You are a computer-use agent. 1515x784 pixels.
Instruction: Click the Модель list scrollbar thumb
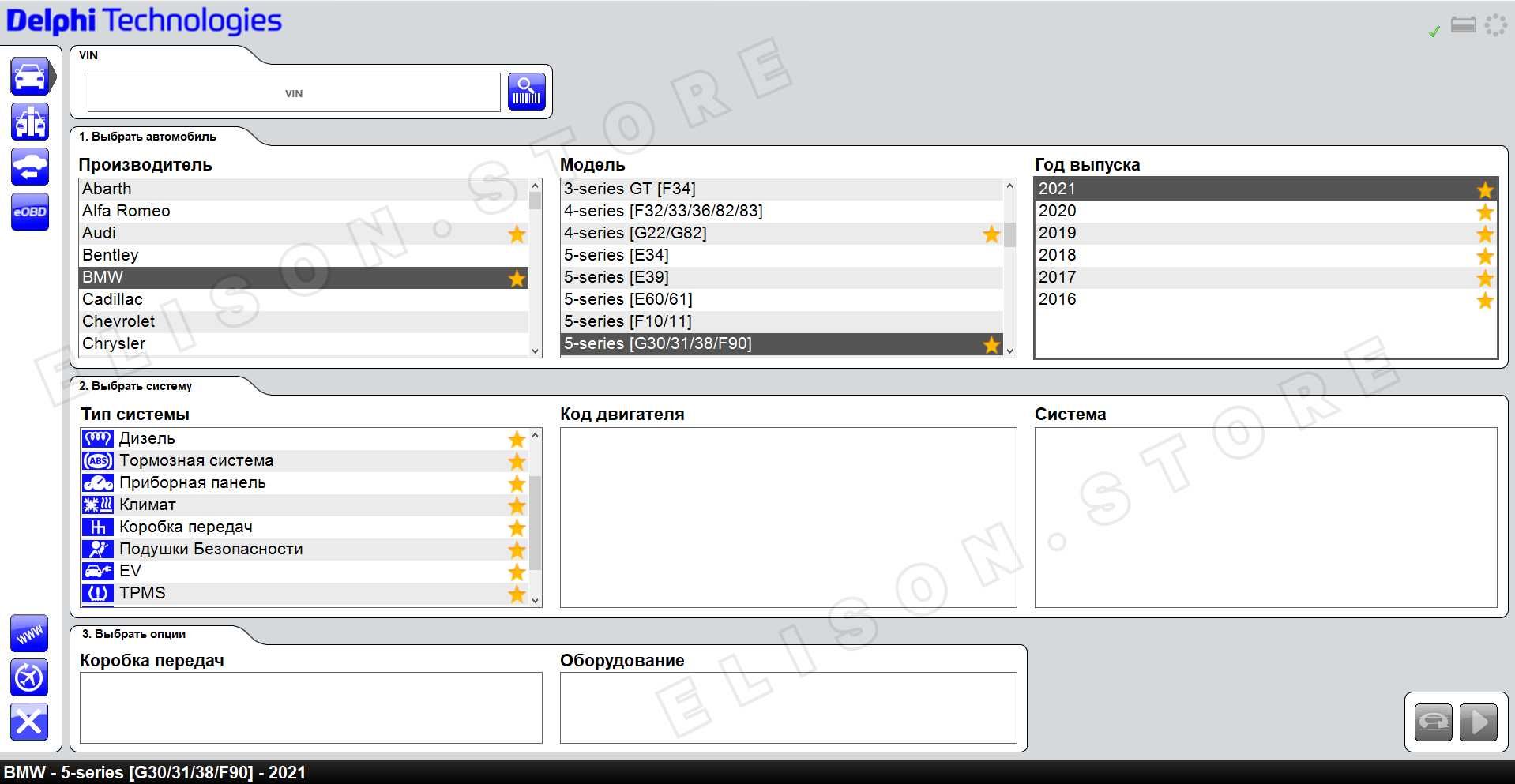click(x=1009, y=234)
